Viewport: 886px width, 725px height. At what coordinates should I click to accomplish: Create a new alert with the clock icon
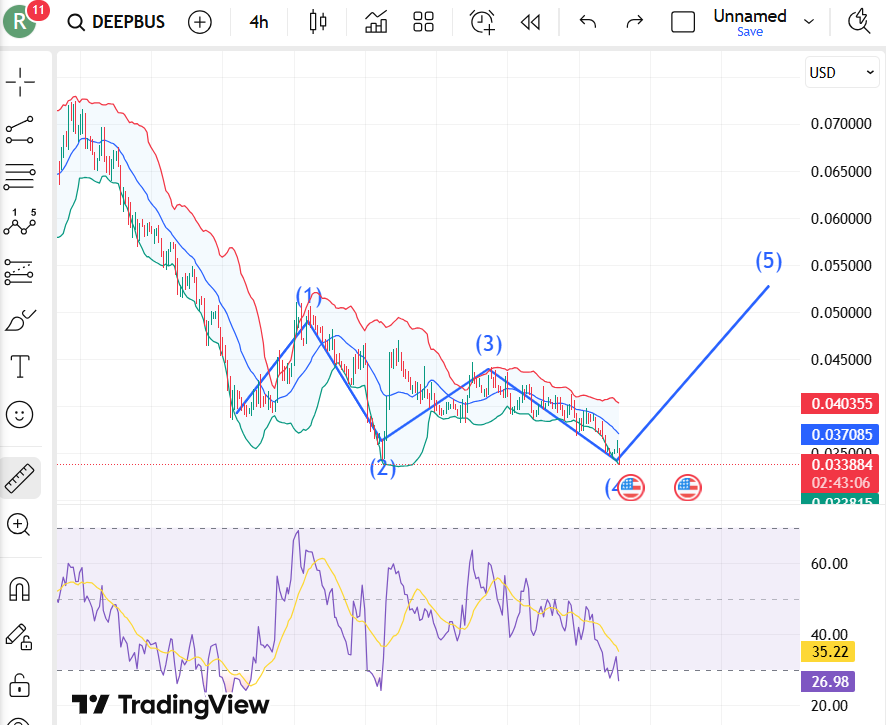coord(482,22)
